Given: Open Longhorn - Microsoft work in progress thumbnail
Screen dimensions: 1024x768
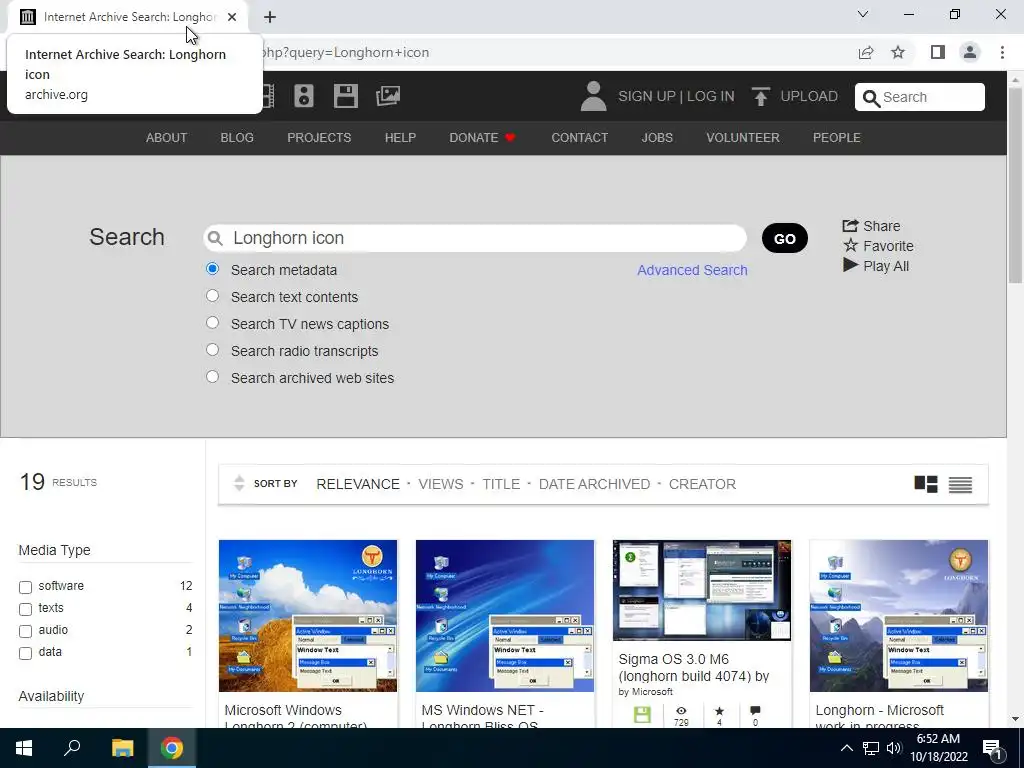Looking at the screenshot, I should [899, 615].
